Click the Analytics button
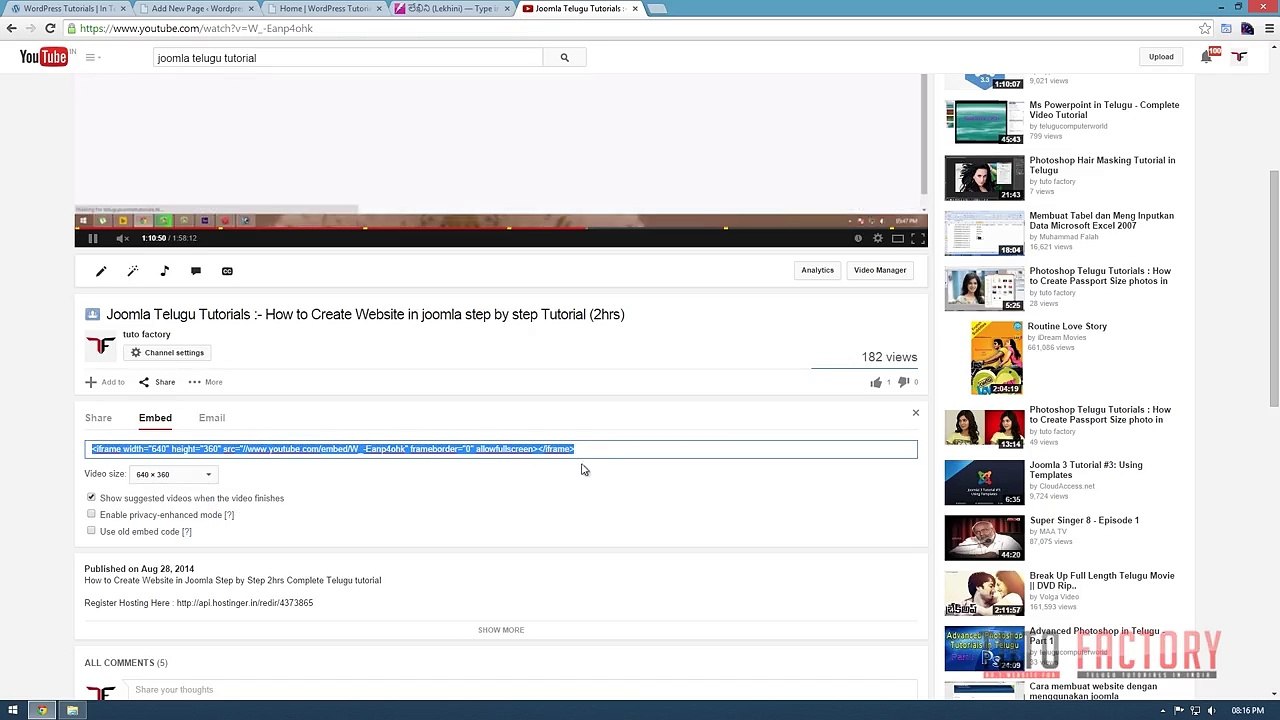The height and width of the screenshot is (720, 1280). click(x=817, y=270)
